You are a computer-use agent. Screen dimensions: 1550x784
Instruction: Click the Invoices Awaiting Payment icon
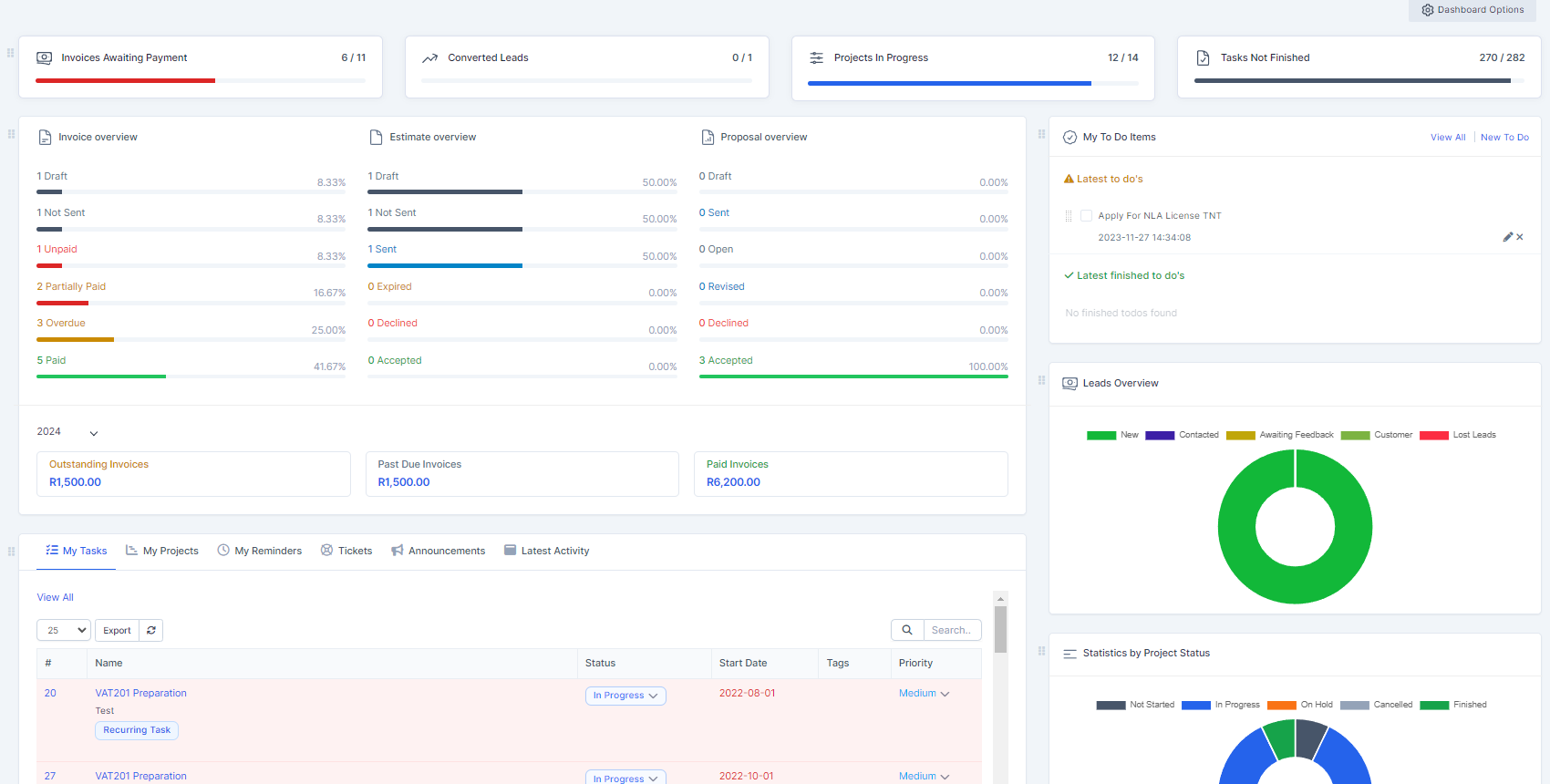[44, 57]
